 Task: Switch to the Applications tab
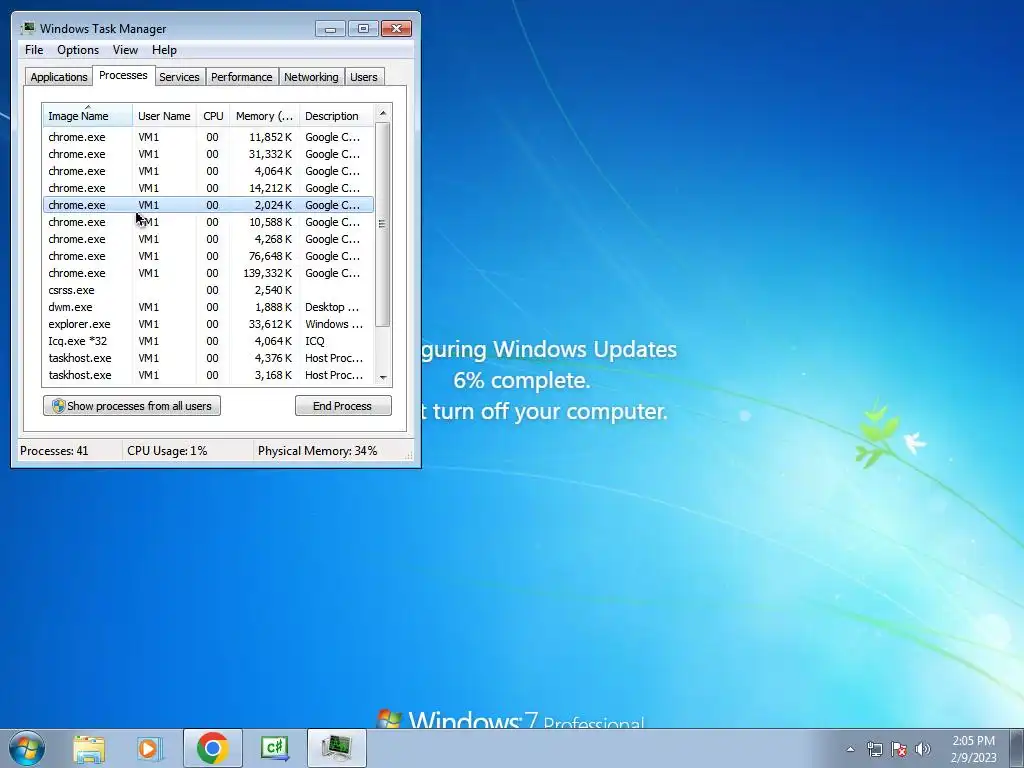(x=59, y=76)
